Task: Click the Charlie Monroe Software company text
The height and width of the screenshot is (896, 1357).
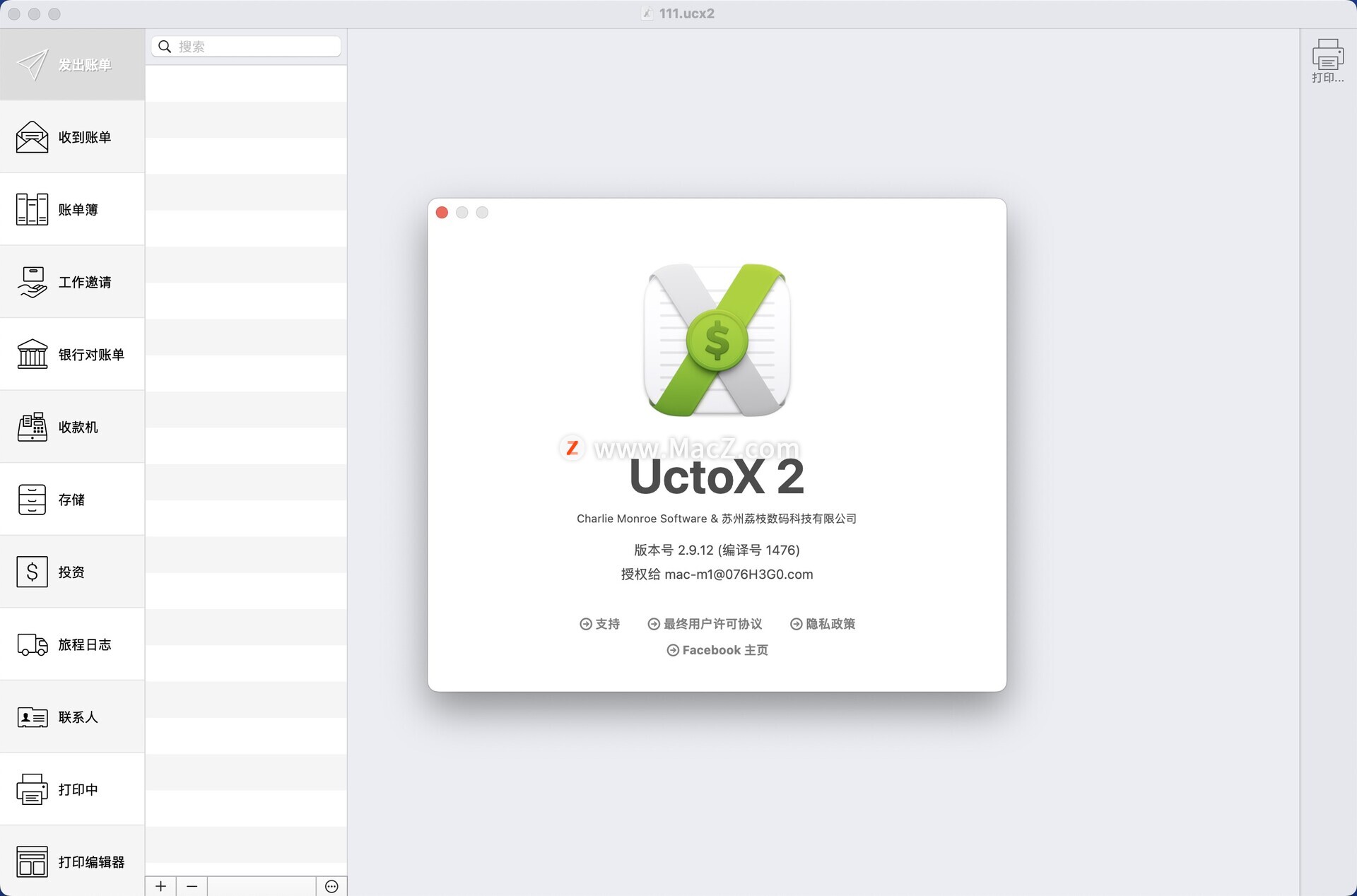Action: point(717,519)
